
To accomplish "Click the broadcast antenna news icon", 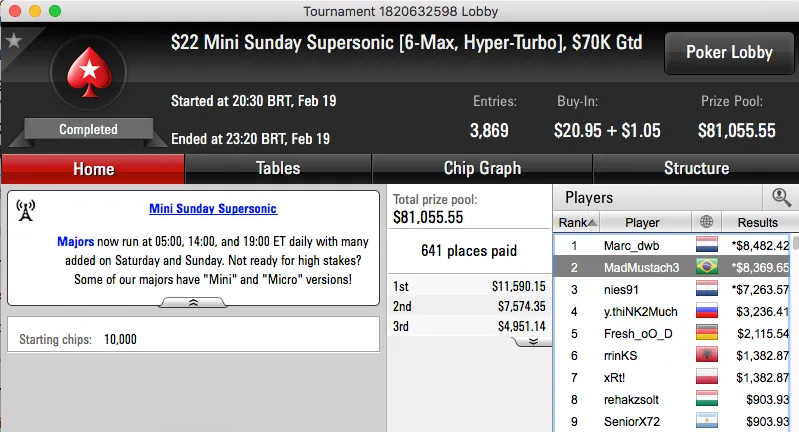I will coord(26,210).
